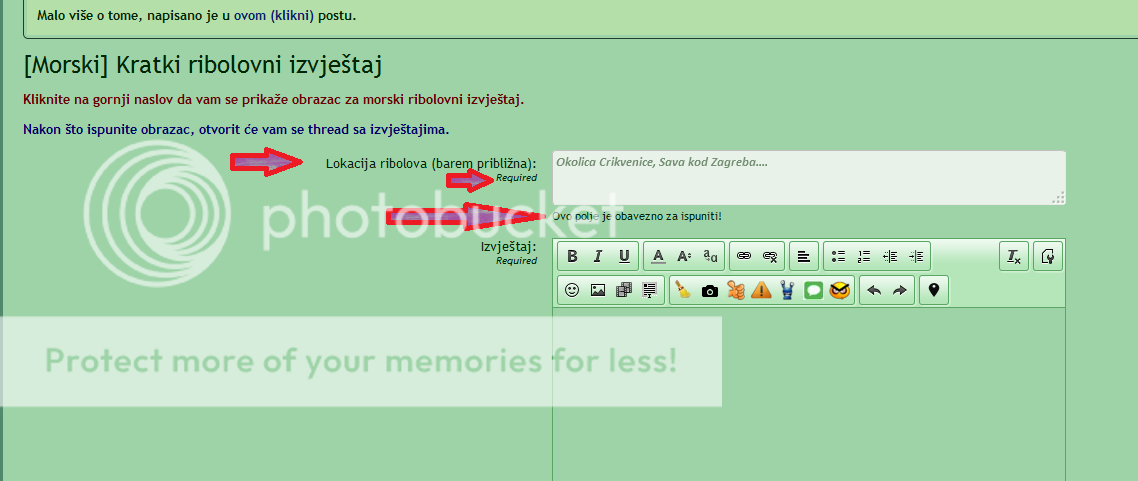Viewport: 1138px width, 481px height.
Task: Click the orange warning triangle icon
Action: pyautogui.click(x=761, y=290)
